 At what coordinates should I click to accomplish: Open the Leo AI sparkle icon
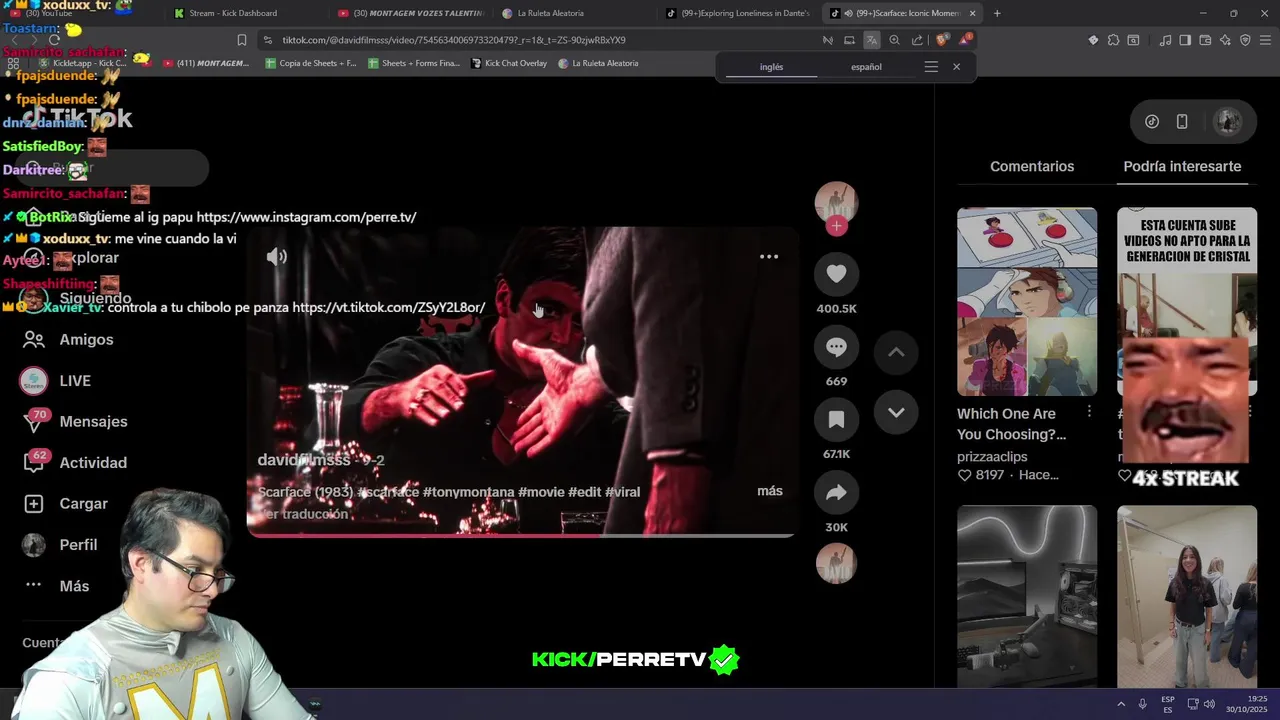pos(1225,40)
